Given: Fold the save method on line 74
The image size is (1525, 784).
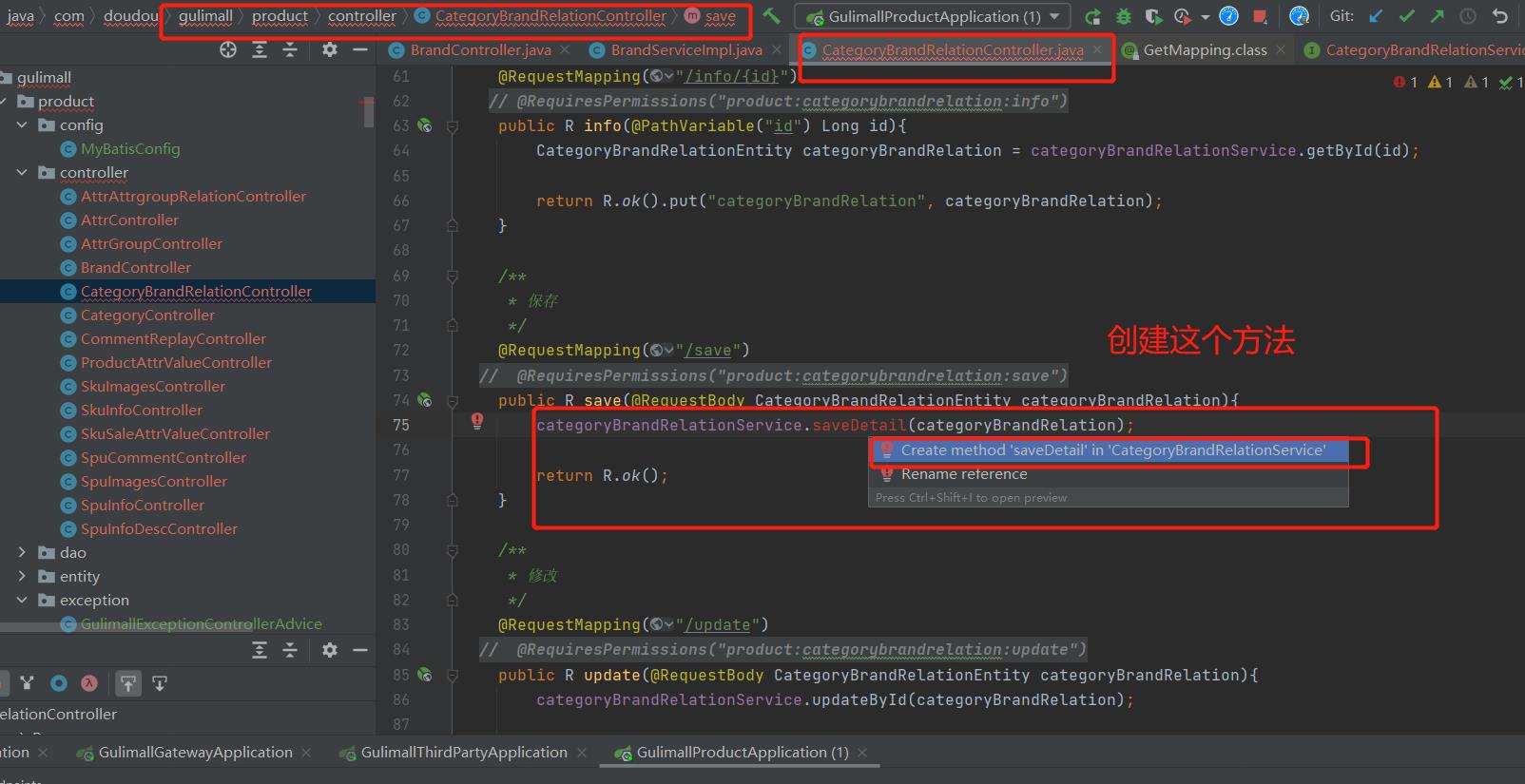Looking at the screenshot, I should pos(453,400).
